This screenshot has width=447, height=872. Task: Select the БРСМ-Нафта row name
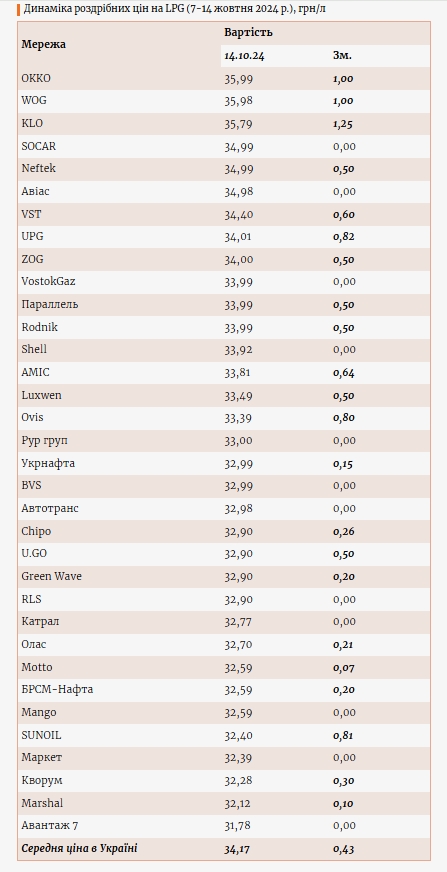click(x=57, y=690)
